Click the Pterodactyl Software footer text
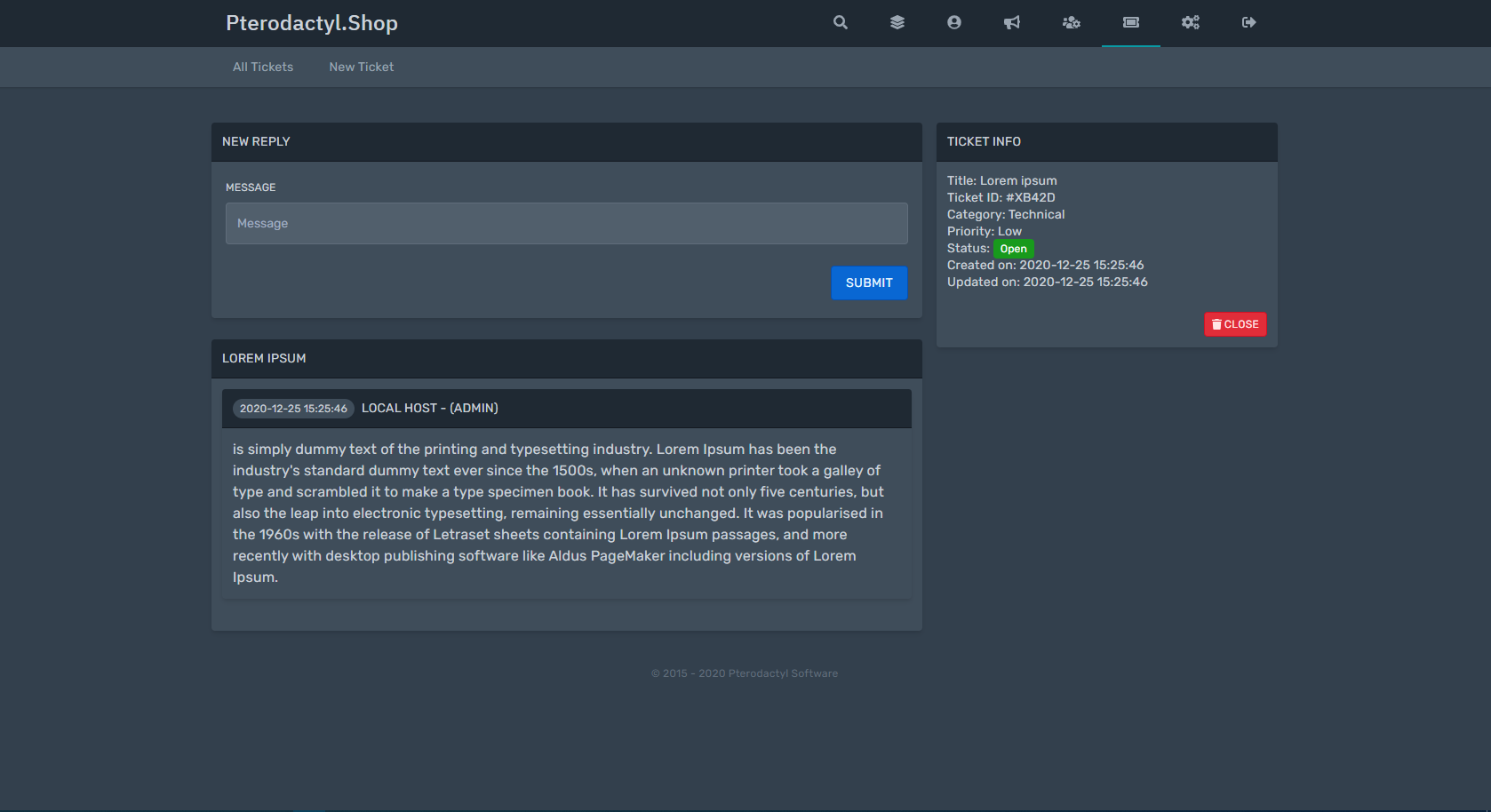 745,673
